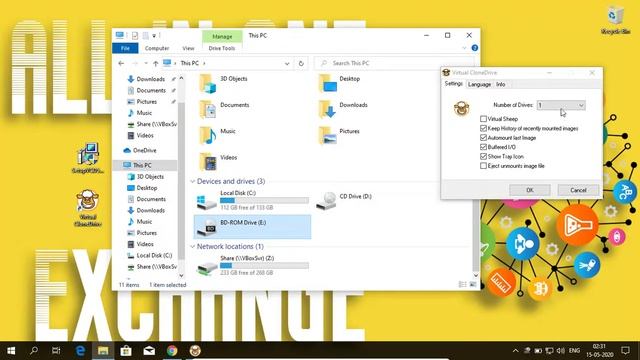This screenshot has height=360, width=640.
Task: Go up one folder level
Action: click(x=156, y=63)
